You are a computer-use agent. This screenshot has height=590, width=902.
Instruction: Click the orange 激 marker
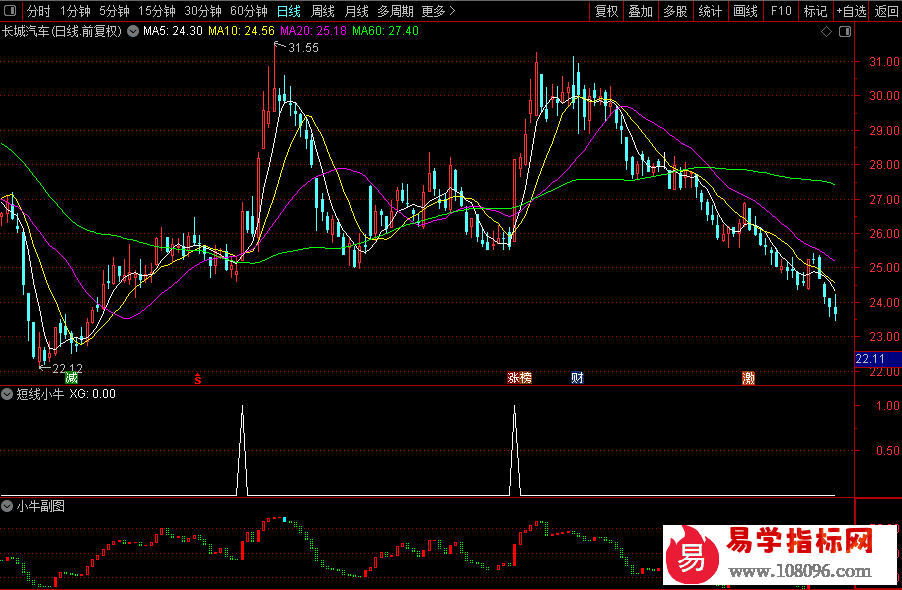pos(748,378)
